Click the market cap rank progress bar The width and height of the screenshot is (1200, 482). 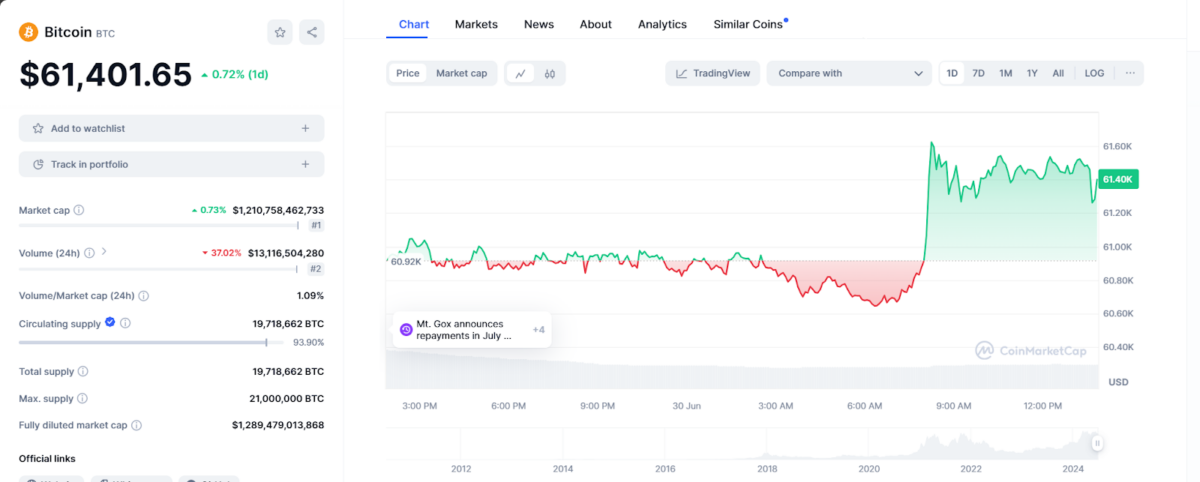[x=160, y=226]
